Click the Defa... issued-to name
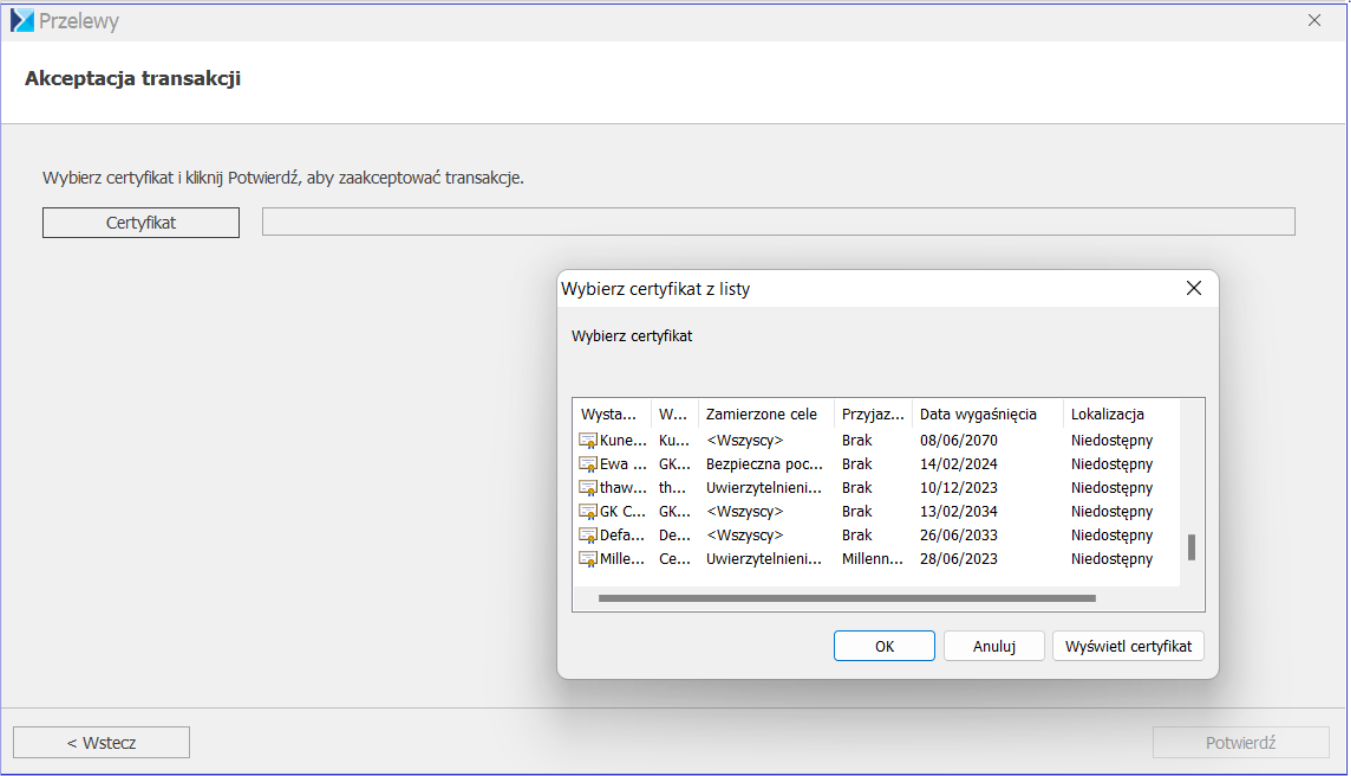This screenshot has height=776, width=1351. pos(623,536)
